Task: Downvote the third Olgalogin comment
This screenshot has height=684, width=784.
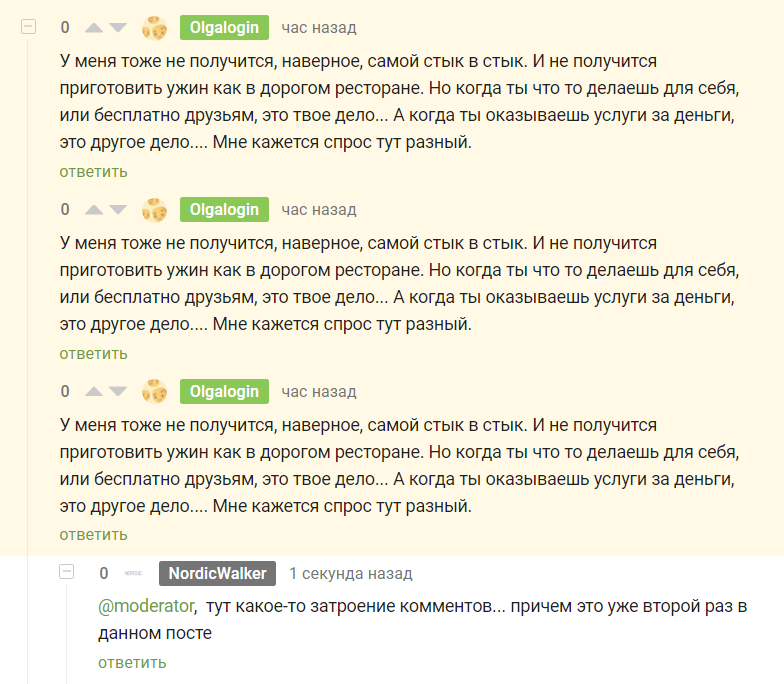Action: coord(118,392)
